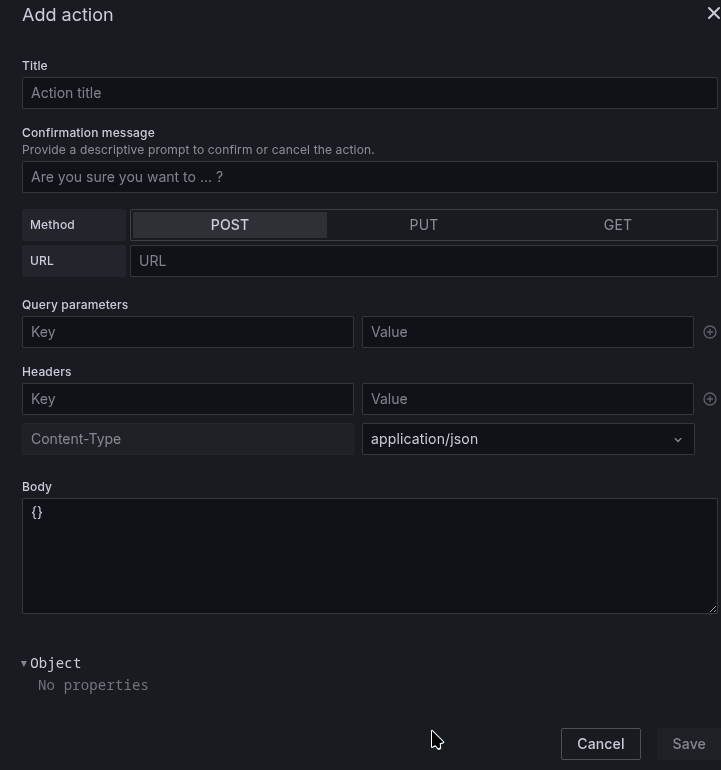
Task: Click the URL input field
Action: [423, 261]
